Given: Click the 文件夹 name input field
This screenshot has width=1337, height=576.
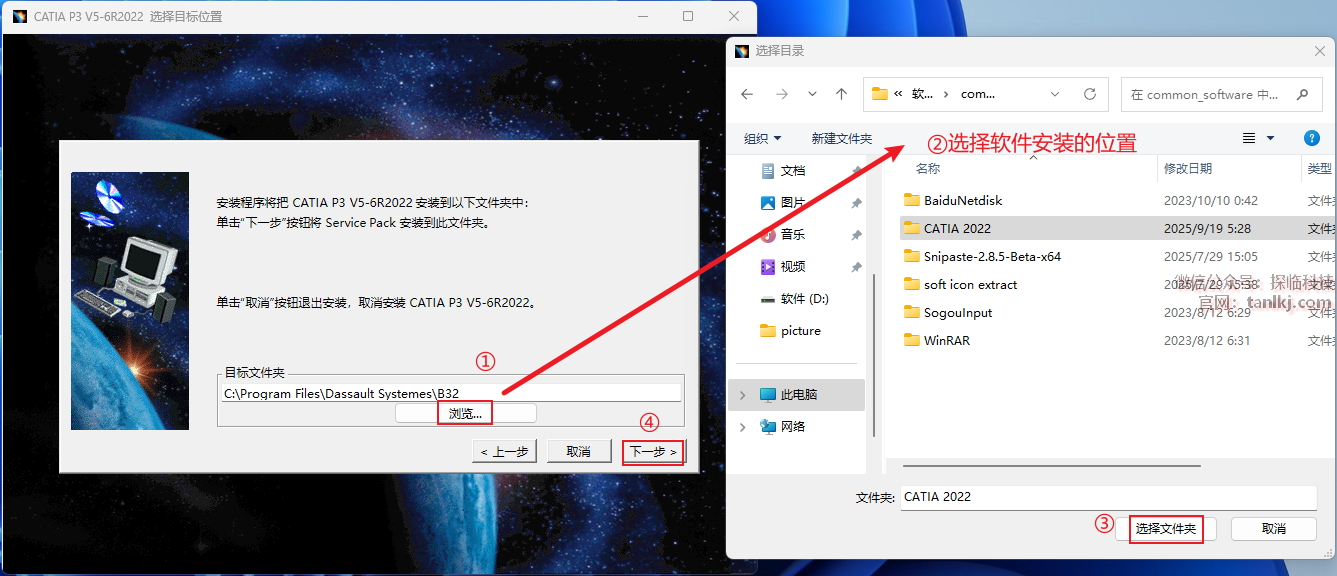Looking at the screenshot, I should 1109,497.
